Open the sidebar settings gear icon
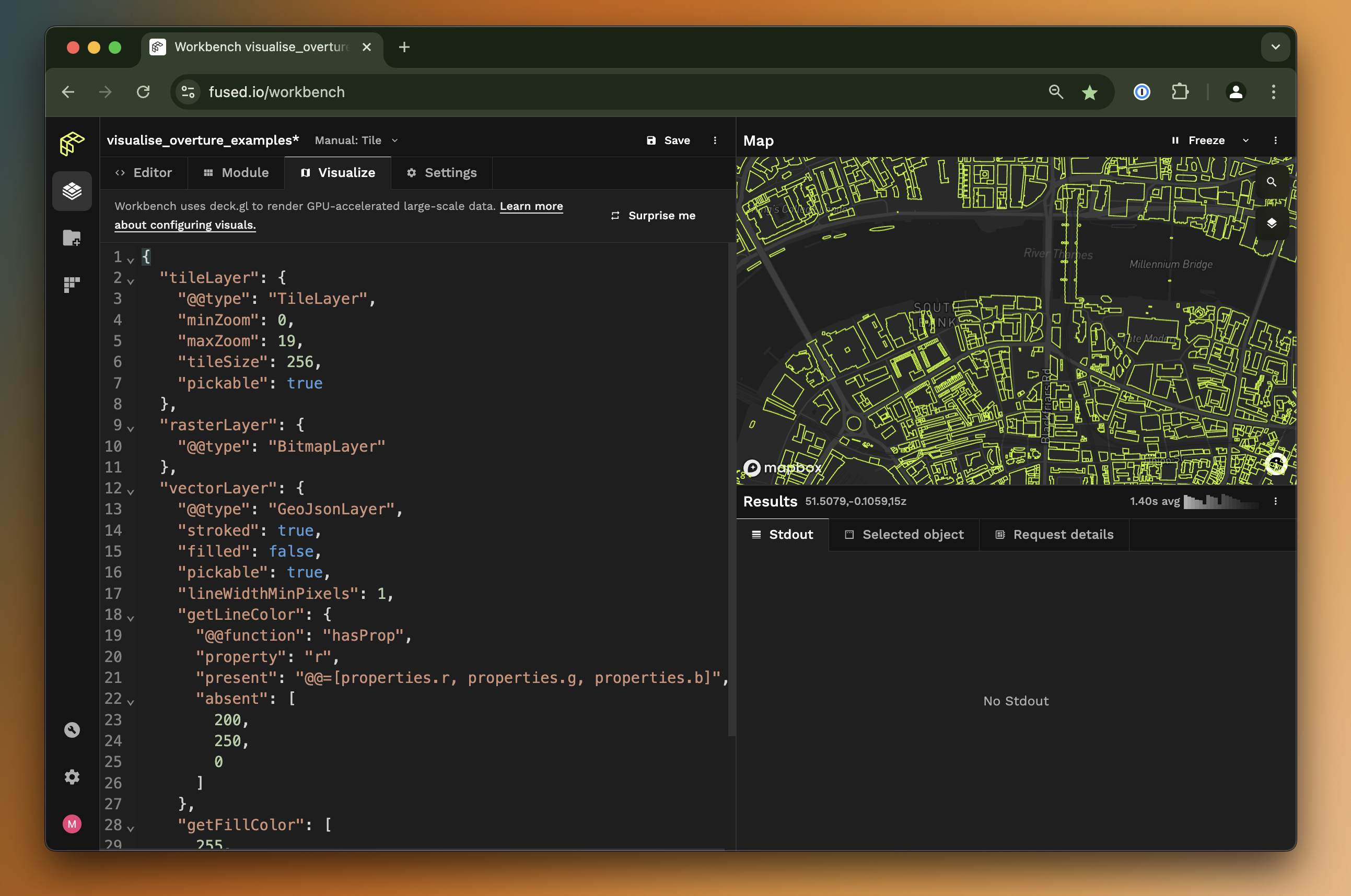Image resolution: width=1351 pixels, height=896 pixels. coord(72,776)
